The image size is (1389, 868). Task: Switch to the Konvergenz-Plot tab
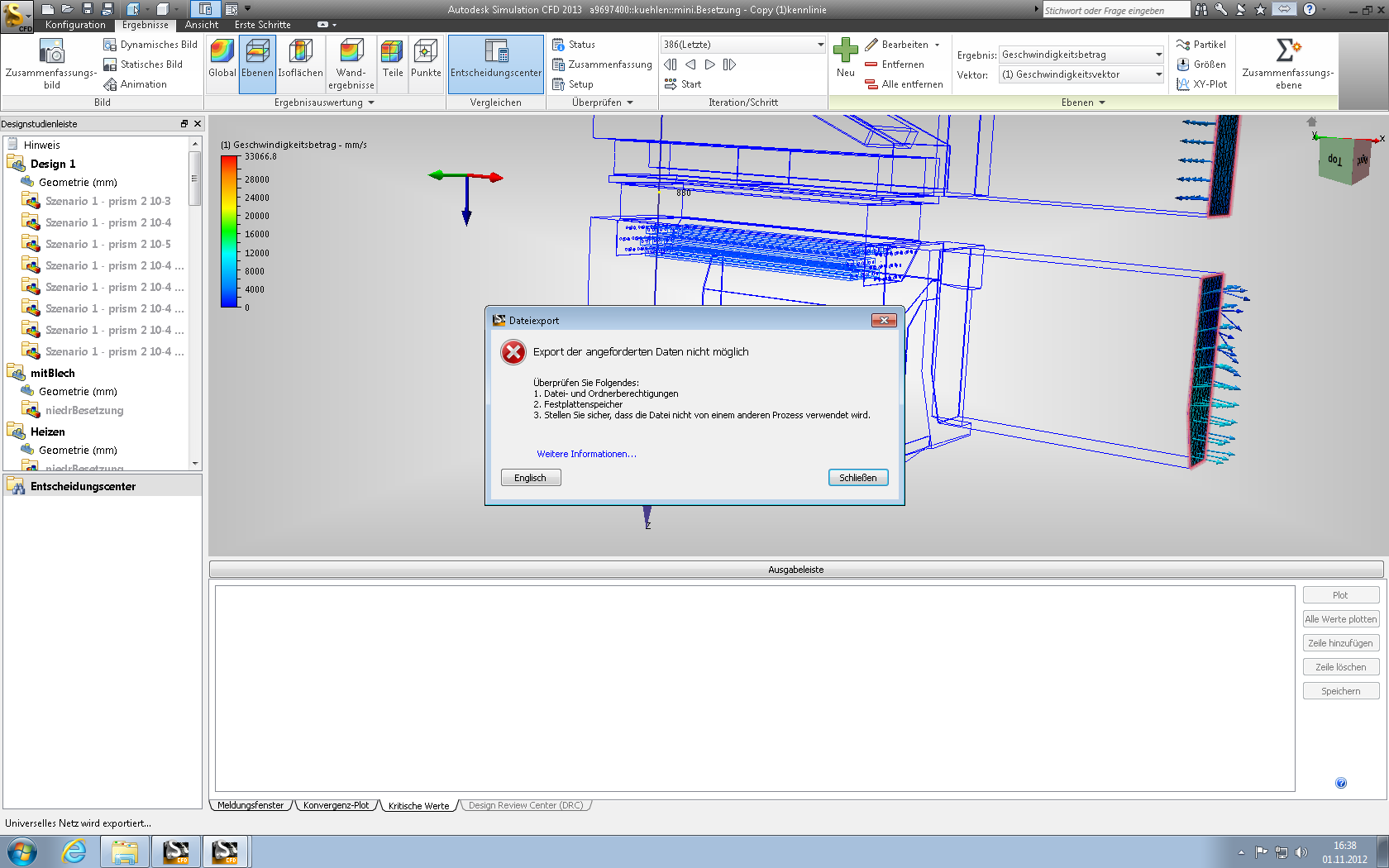point(336,805)
